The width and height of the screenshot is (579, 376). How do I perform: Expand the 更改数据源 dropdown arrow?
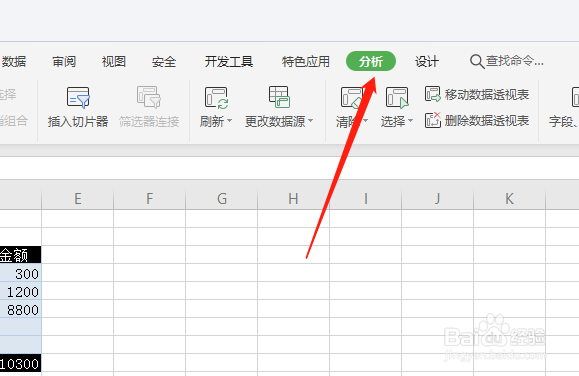coord(311,120)
